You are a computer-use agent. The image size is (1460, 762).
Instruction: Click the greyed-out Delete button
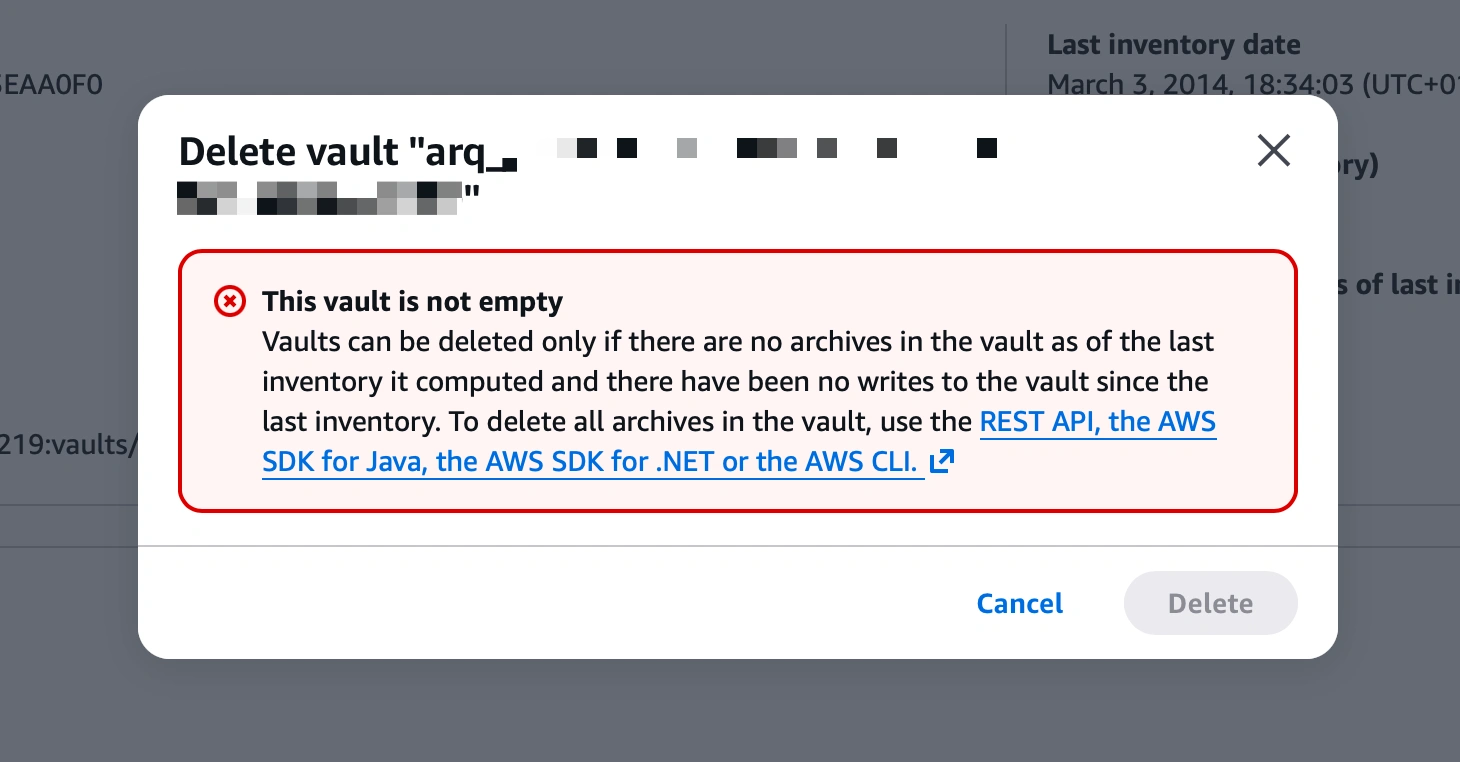tap(1210, 603)
